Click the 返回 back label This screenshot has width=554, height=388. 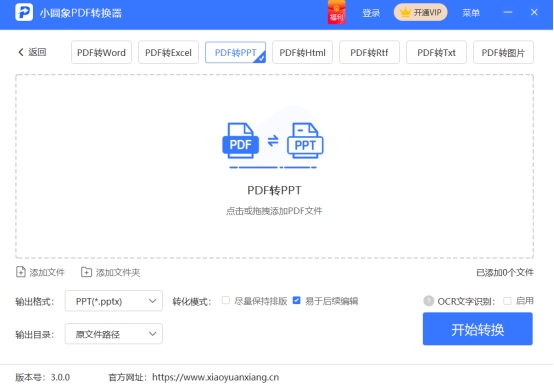[37, 52]
